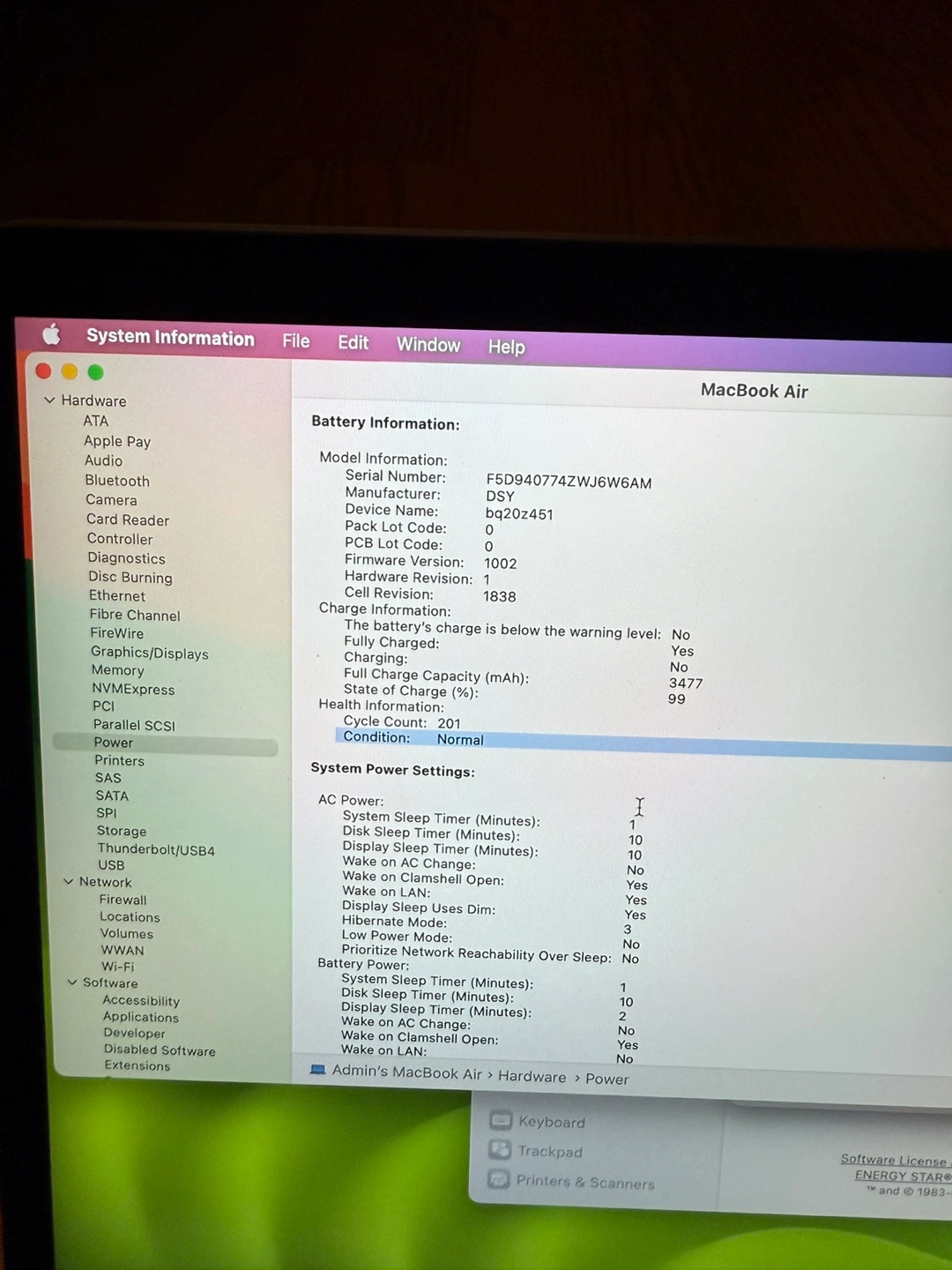Select Ethernet in the sidebar
The width and height of the screenshot is (952, 1270).
tap(117, 596)
